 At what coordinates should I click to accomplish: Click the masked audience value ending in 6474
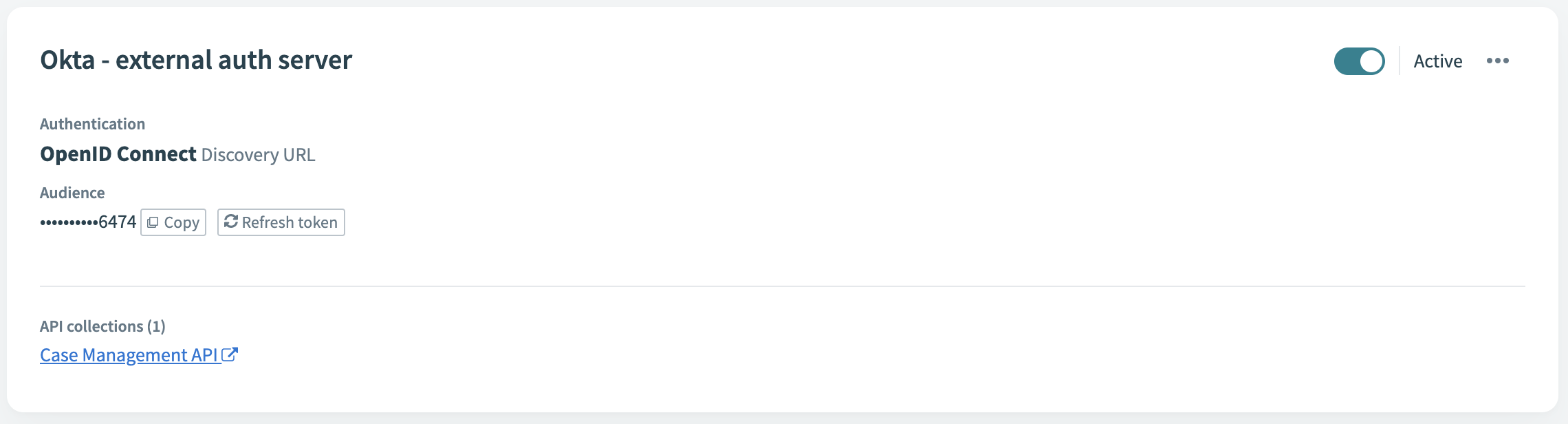(x=88, y=222)
